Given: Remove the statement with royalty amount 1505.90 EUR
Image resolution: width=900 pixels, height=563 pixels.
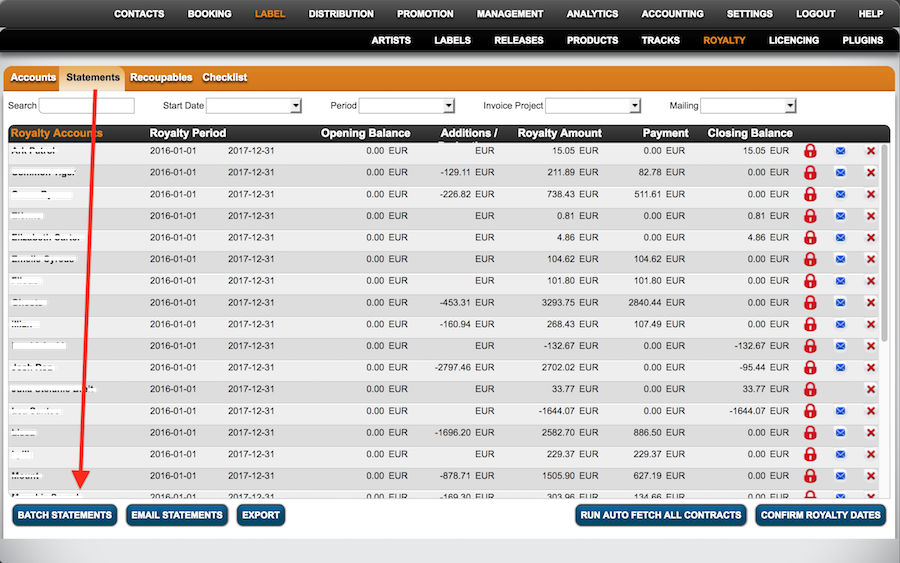Looking at the screenshot, I should 871,476.
